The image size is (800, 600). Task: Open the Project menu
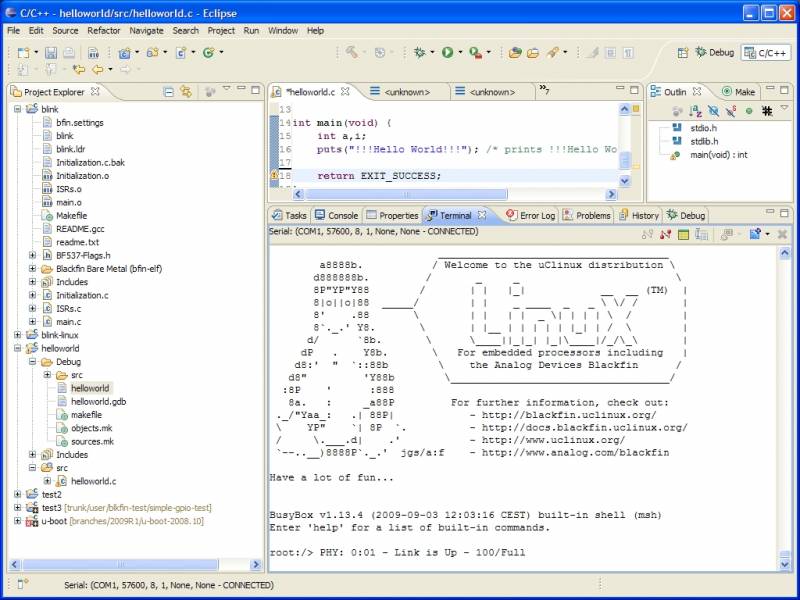[x=221, y=31]
